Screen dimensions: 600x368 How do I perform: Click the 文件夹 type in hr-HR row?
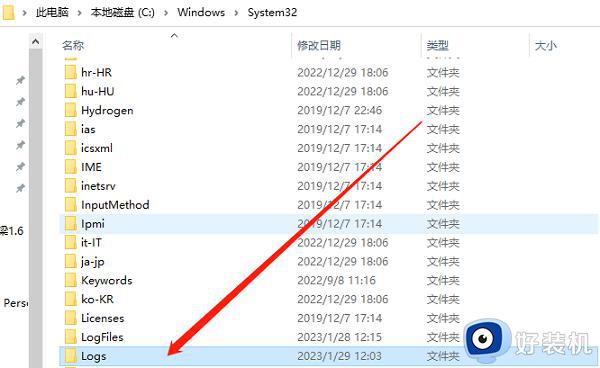[x=443, y=72]
